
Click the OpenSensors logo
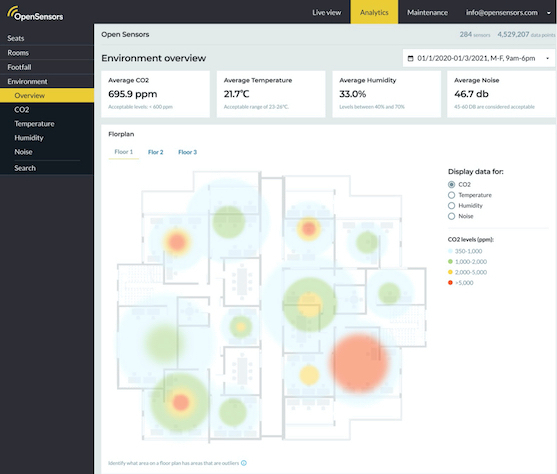click(35, 14)
